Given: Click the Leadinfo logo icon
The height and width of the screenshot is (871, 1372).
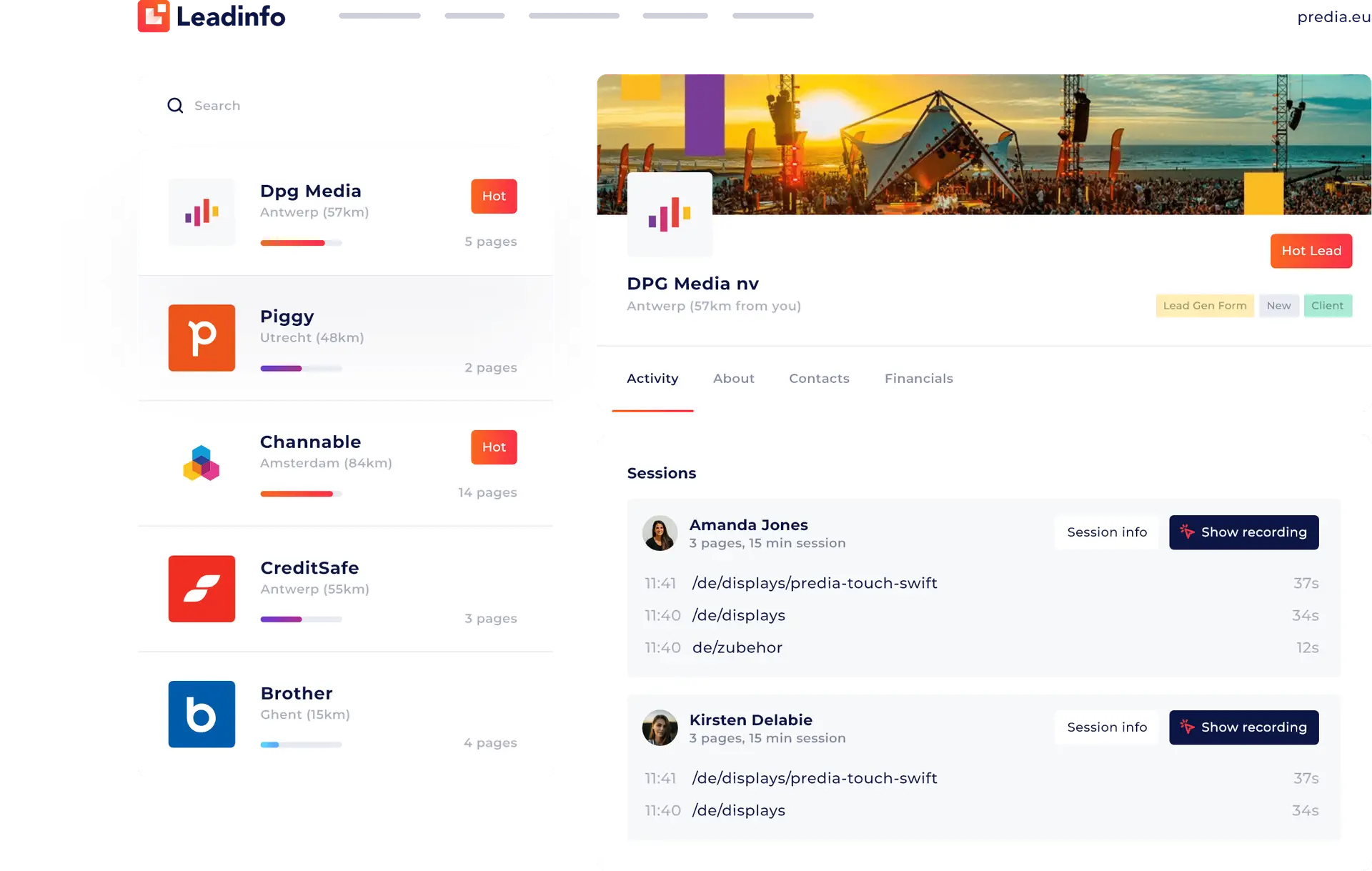Looking at the screenshot, I should pos(154,16).
